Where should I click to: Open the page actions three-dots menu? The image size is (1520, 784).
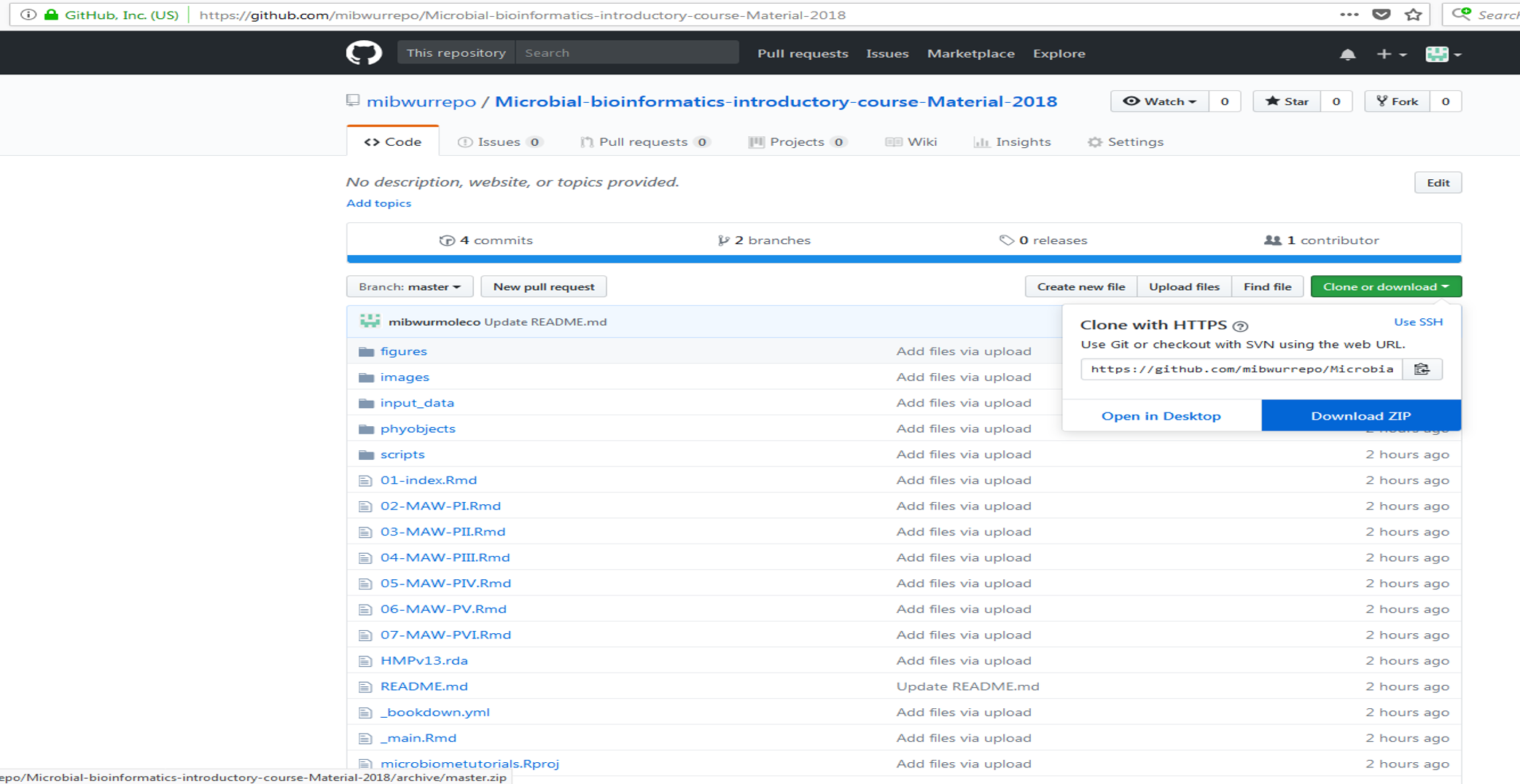tap(1349, 15)
